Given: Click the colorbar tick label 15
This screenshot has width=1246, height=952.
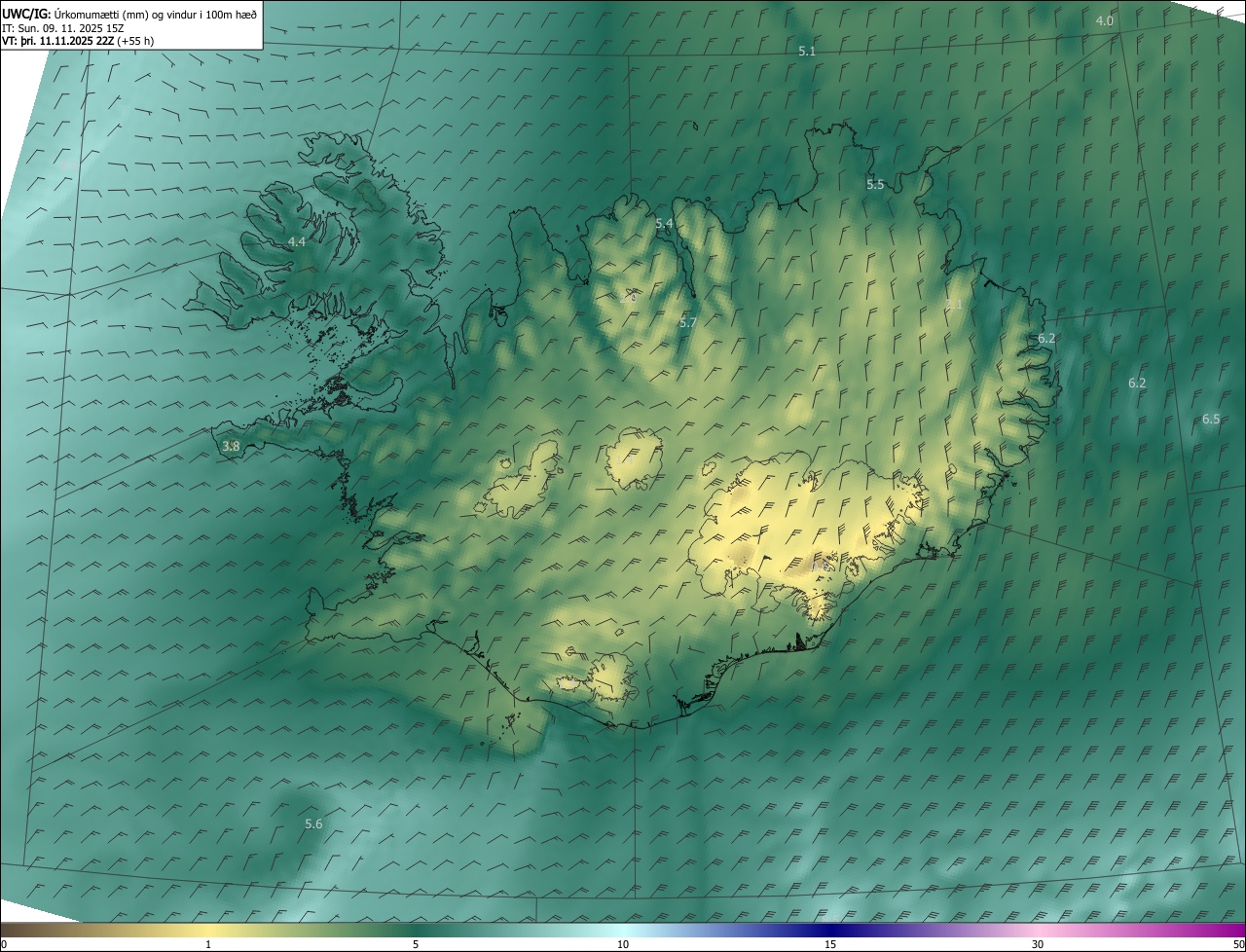Looking at the screenshot, I should pos(830,944).
